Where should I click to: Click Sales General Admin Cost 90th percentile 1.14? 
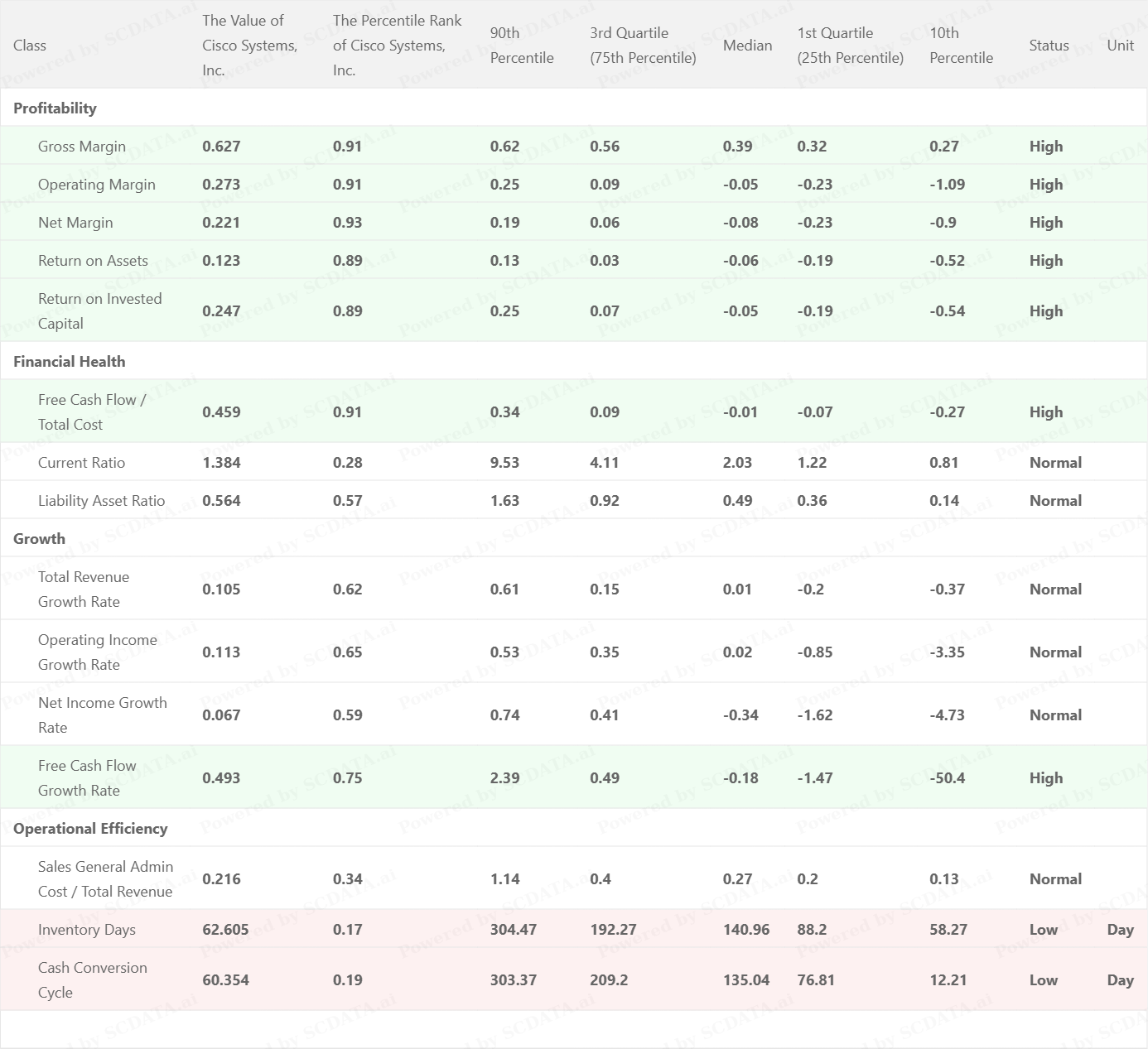click(x=504, y=879)
